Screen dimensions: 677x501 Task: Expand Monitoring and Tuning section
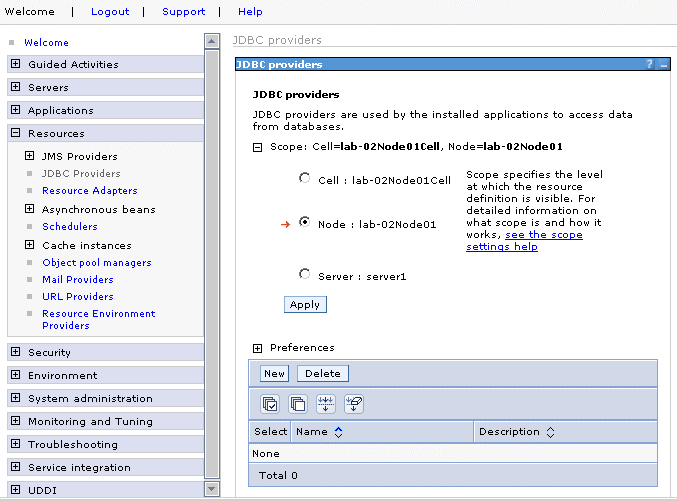coord(16,421)
